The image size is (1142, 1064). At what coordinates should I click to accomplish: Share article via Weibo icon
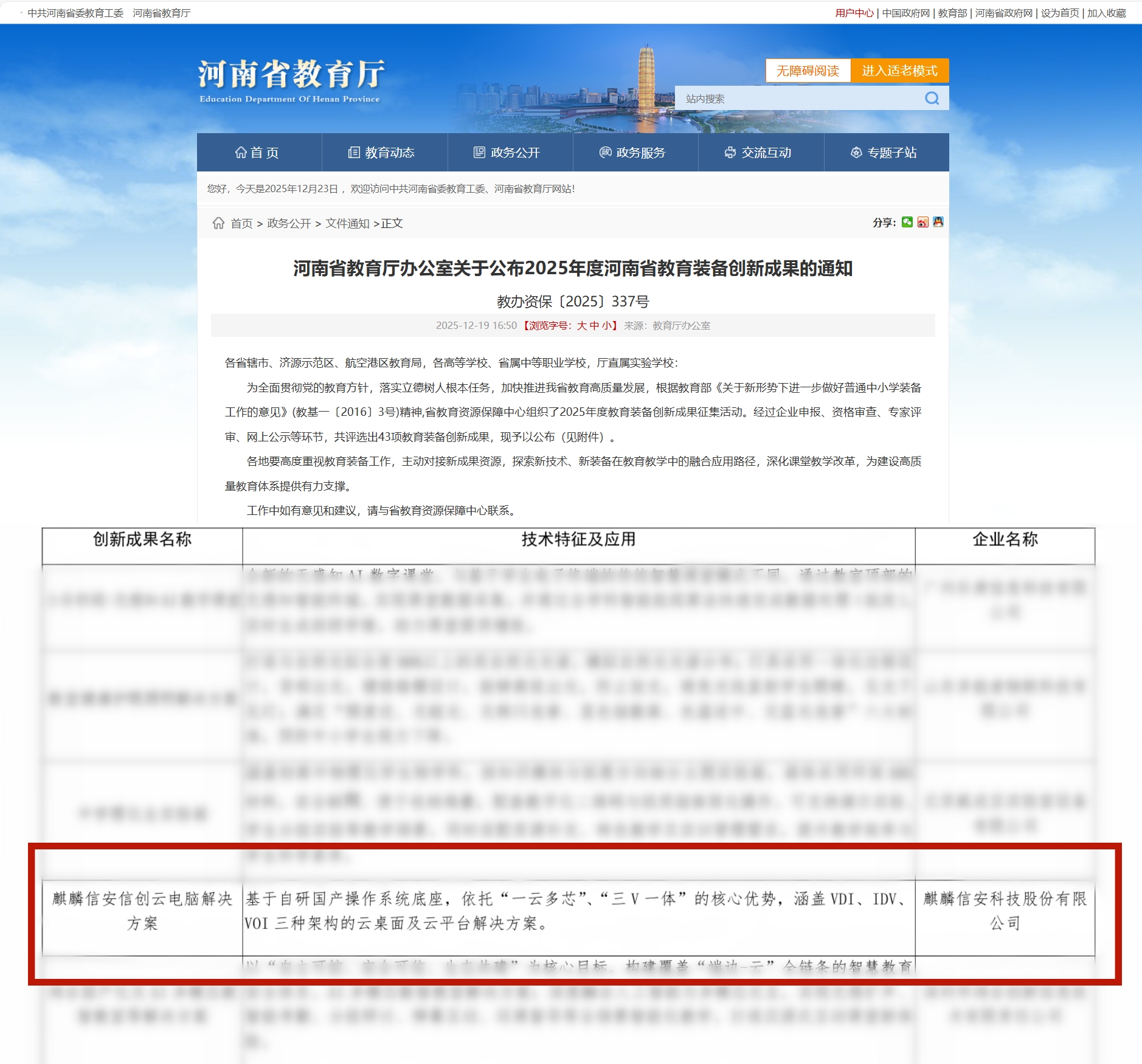tap(922, 223)
